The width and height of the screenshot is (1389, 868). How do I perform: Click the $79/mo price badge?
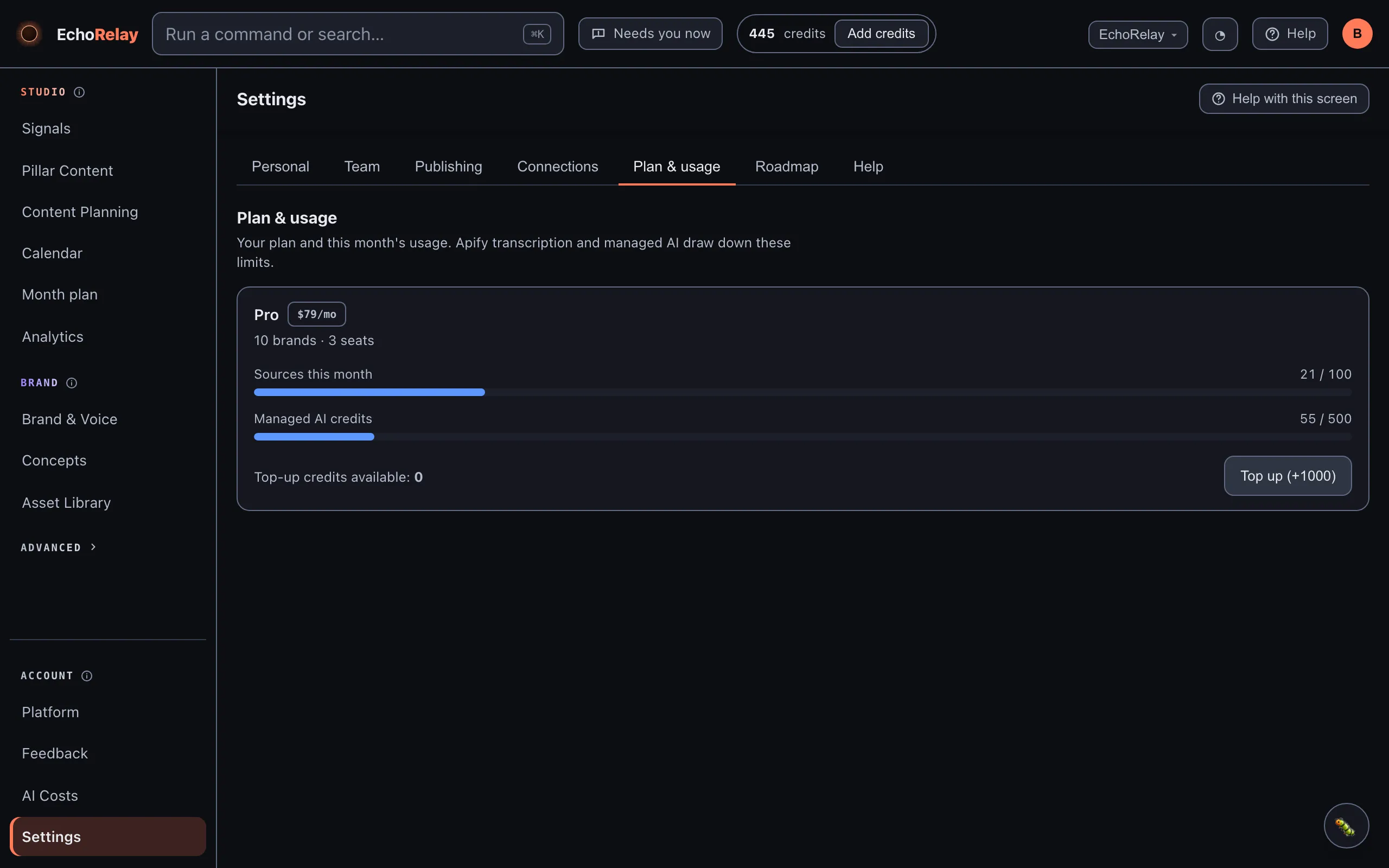(316, 315)
